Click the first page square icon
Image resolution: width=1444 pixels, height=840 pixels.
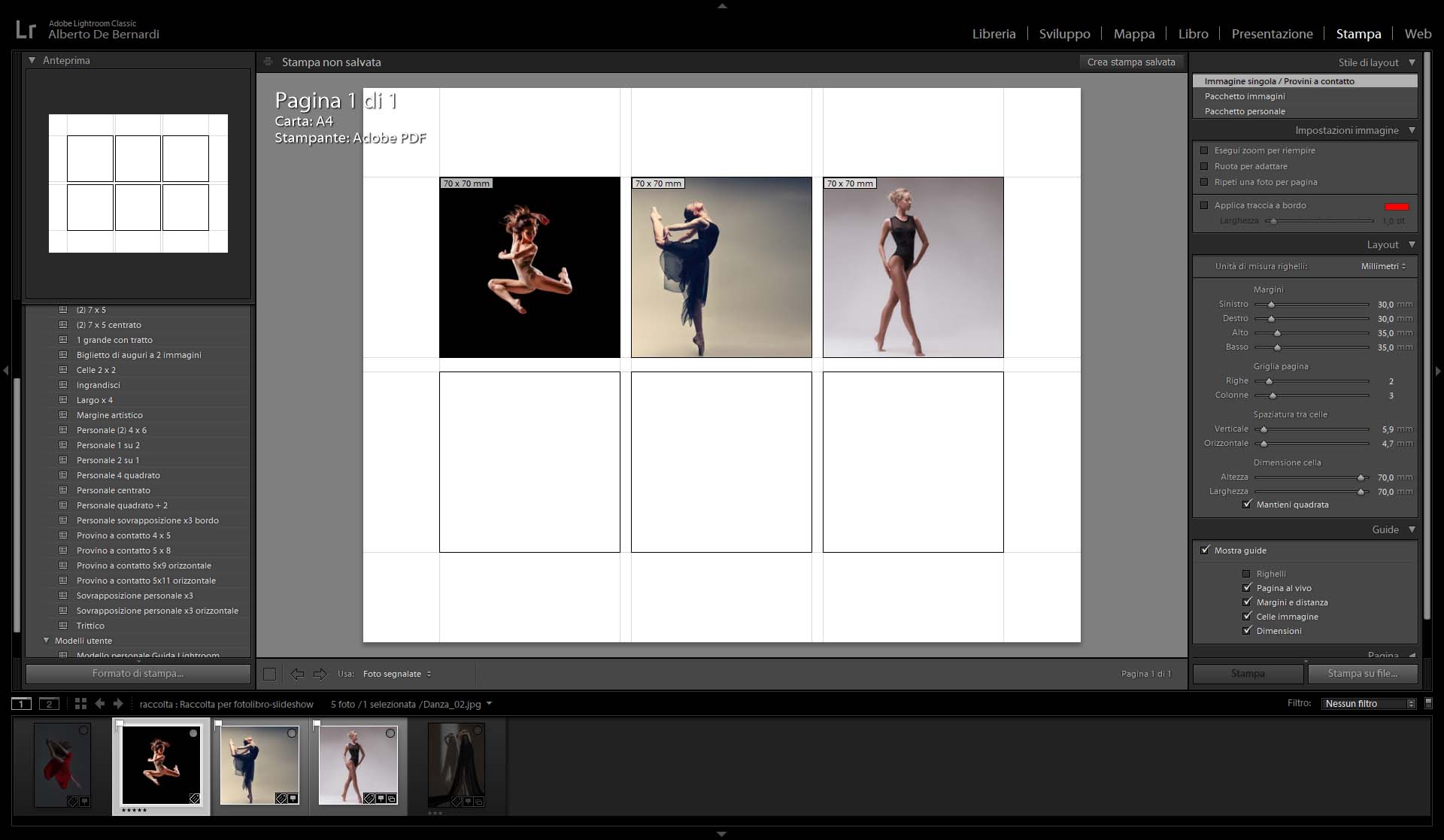point(269,674)
